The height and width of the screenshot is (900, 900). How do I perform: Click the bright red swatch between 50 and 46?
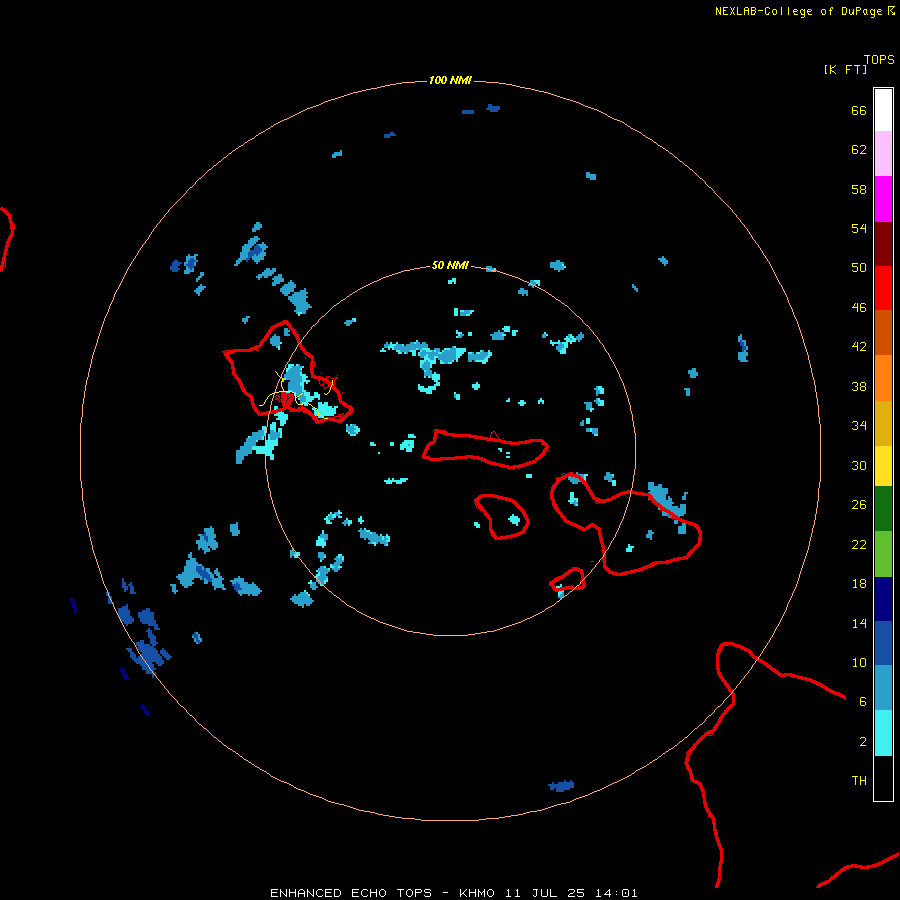883,288
